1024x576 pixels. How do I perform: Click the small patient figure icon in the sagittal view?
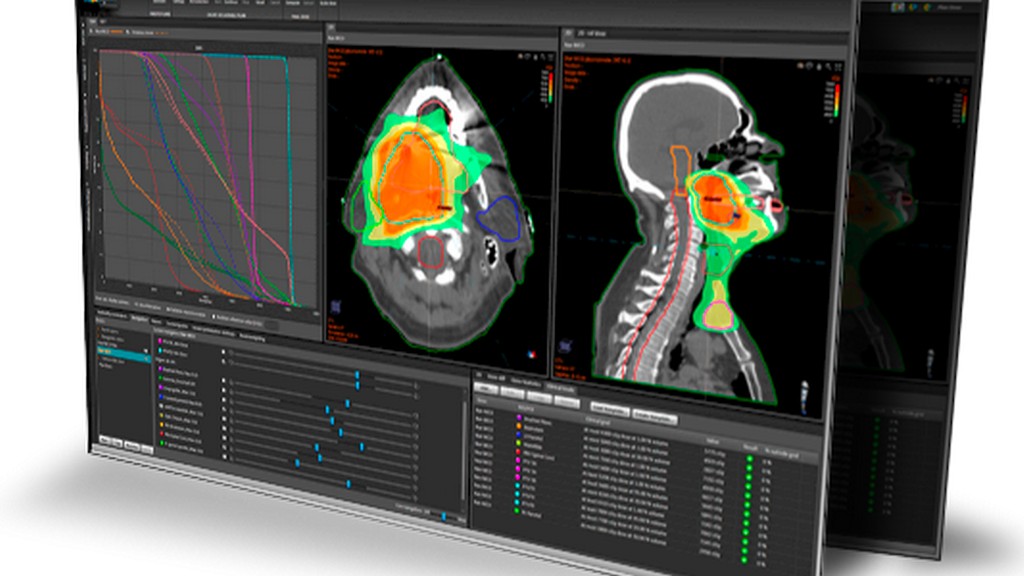pos(805,397)
